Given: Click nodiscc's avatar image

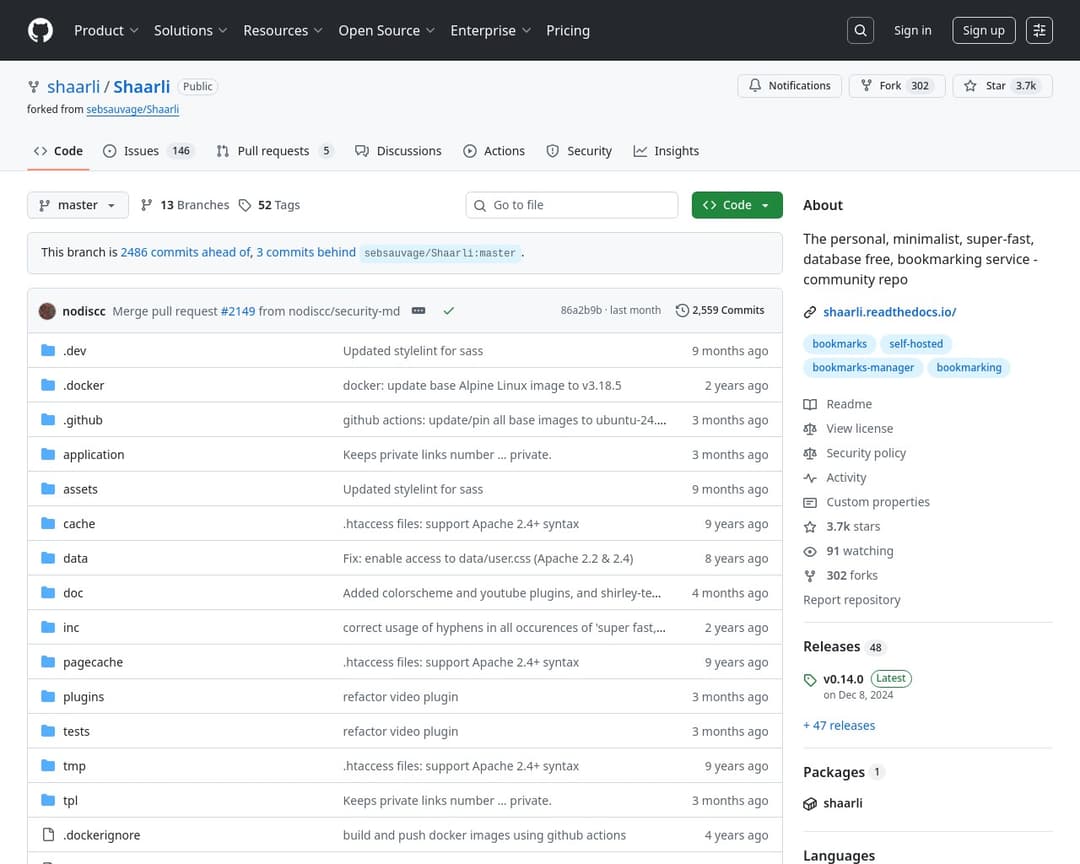Looking at the screenshot, I should (x=47, y=311).
